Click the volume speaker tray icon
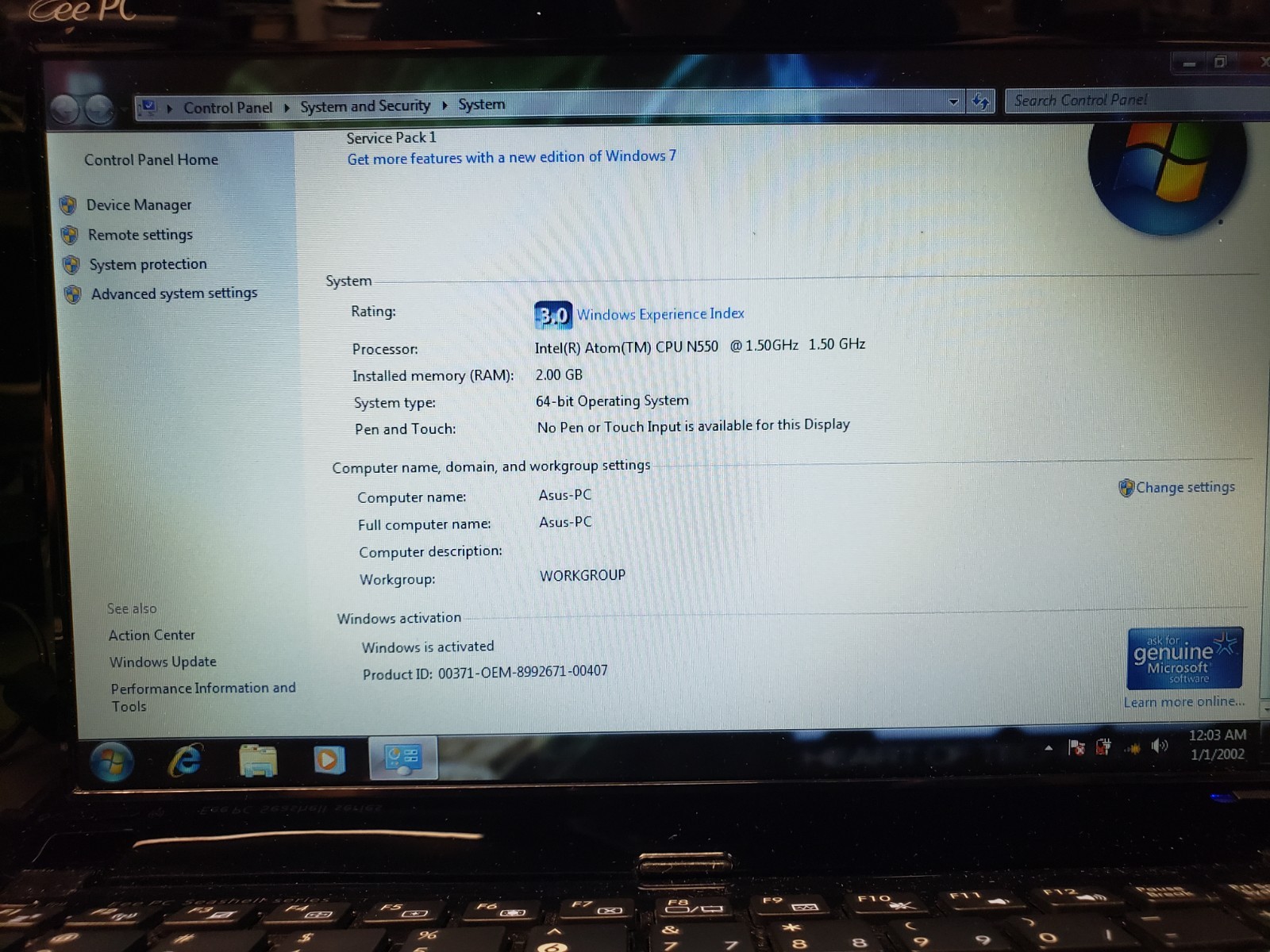The image size is (1270, 952). click(x=1160, y=746)
